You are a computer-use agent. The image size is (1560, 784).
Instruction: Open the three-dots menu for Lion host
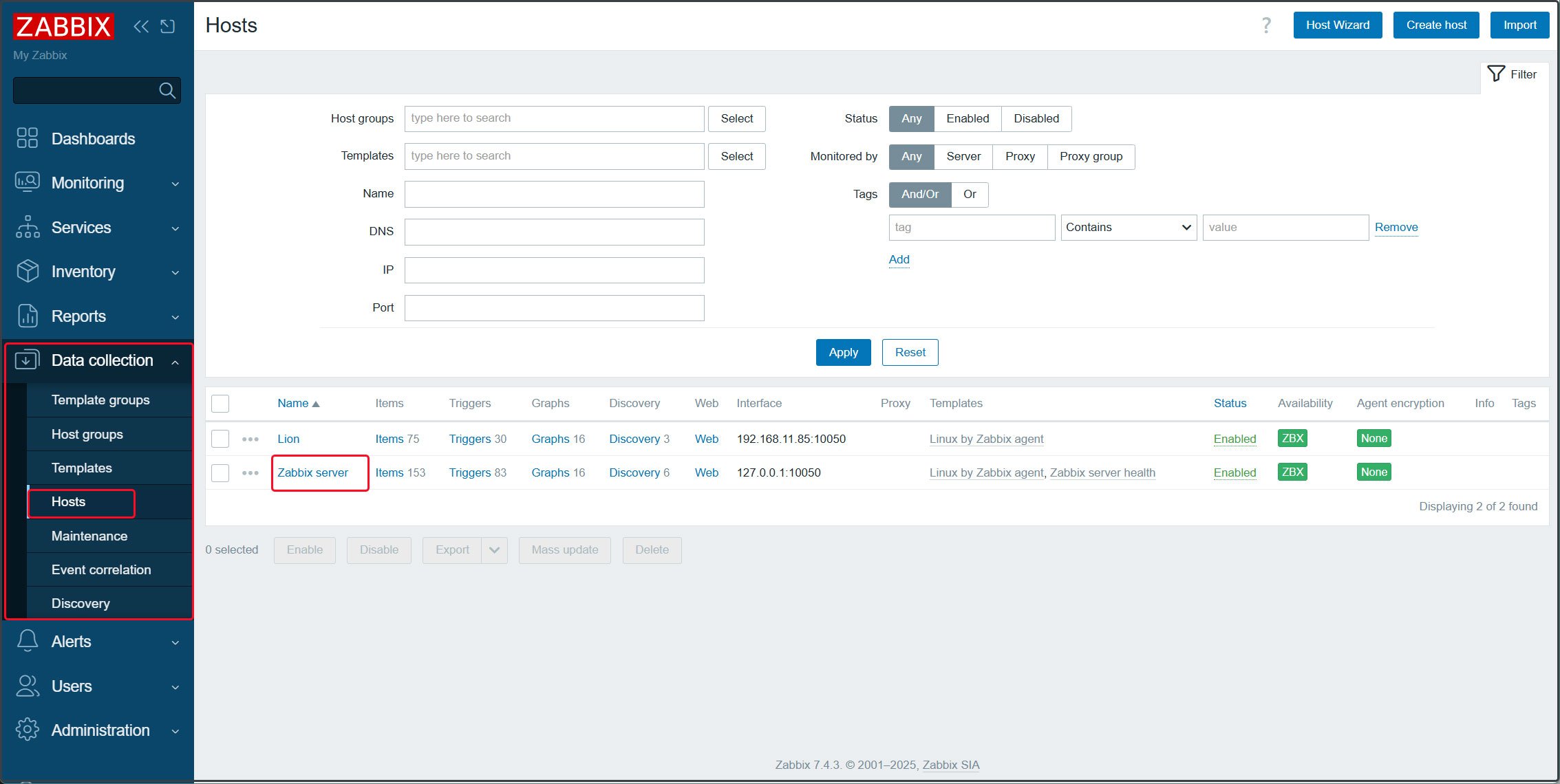250,439
